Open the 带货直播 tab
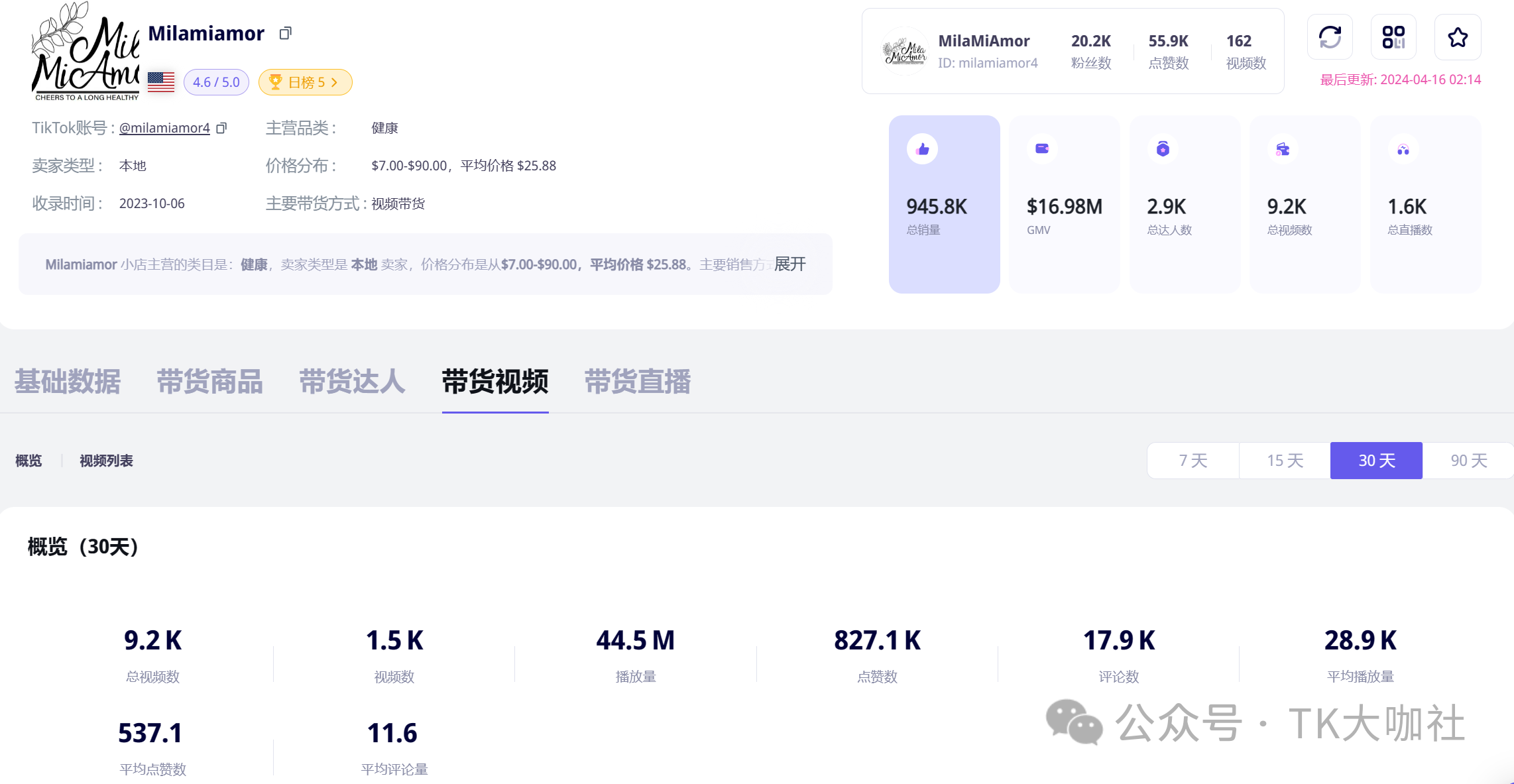Screen dimensions: 1514x784 click(637, 382)
